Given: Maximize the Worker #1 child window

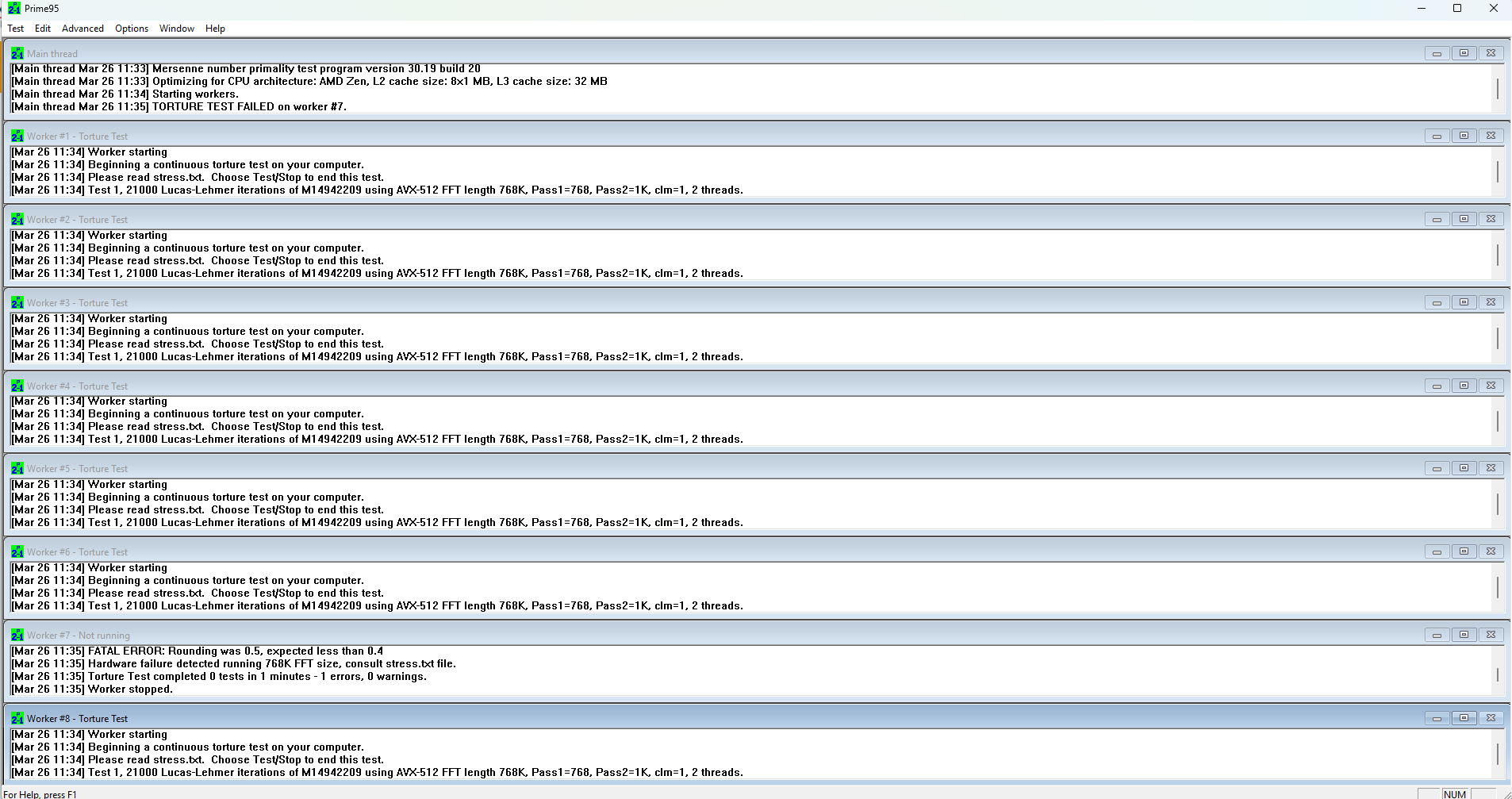Looking at the screenshot, I should (1464, 136).
